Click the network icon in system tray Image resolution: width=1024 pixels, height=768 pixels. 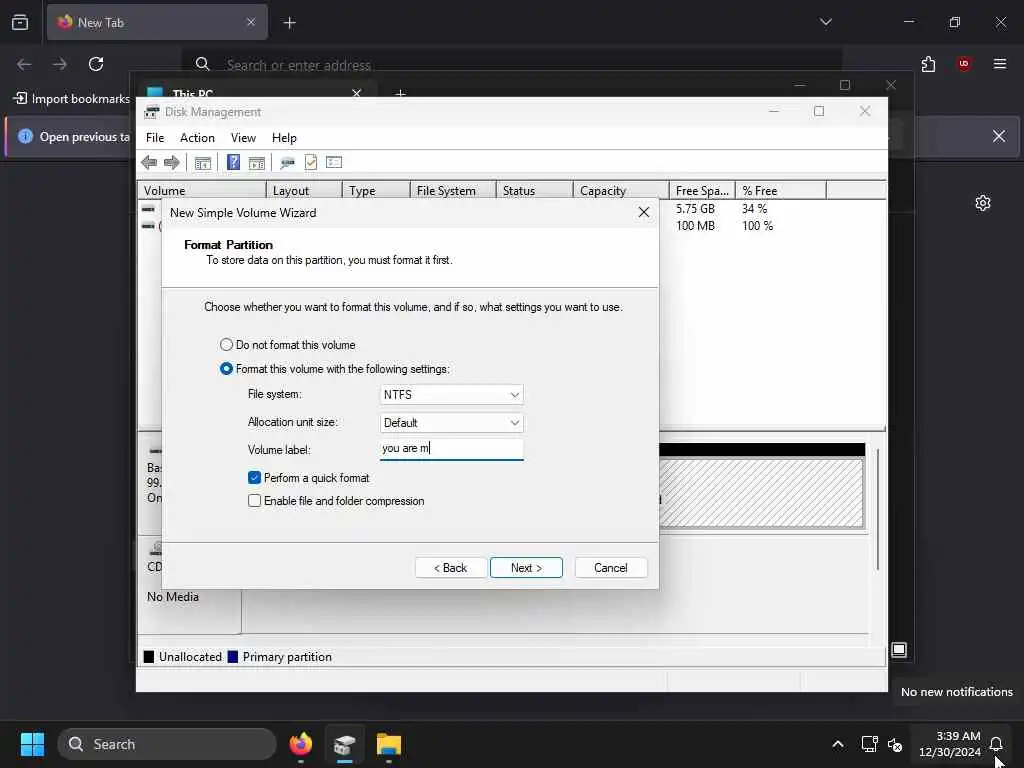pos(869,744)
